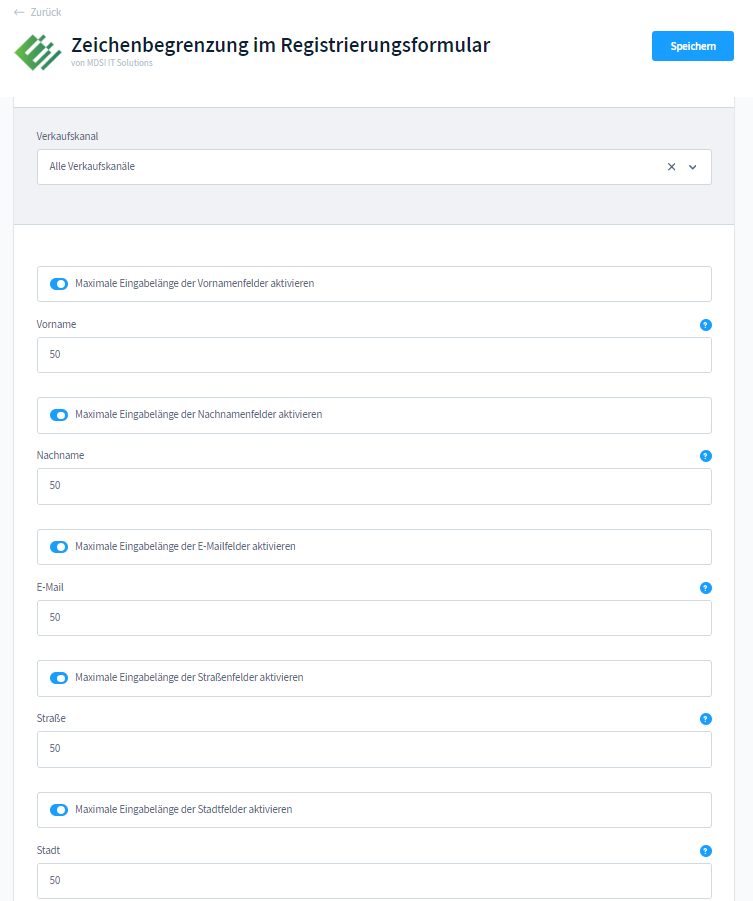The height and width of the screenshot is (901, 753).
Task: Focus the Straße length input field
Action: 374,749
